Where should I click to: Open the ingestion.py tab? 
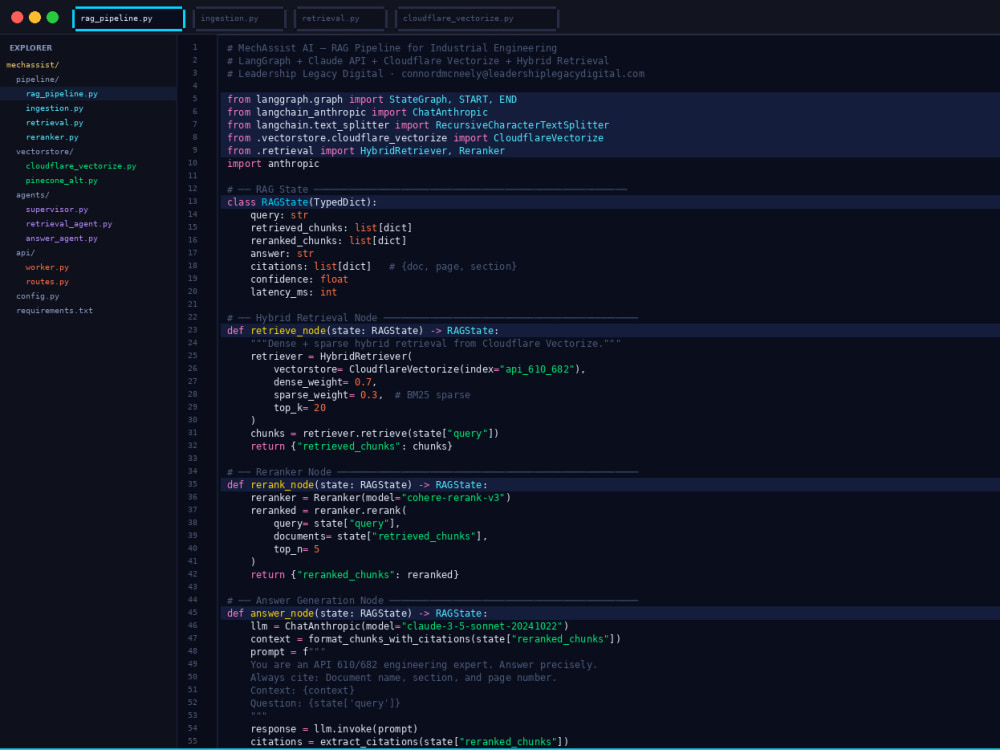(x=239, y=18)
